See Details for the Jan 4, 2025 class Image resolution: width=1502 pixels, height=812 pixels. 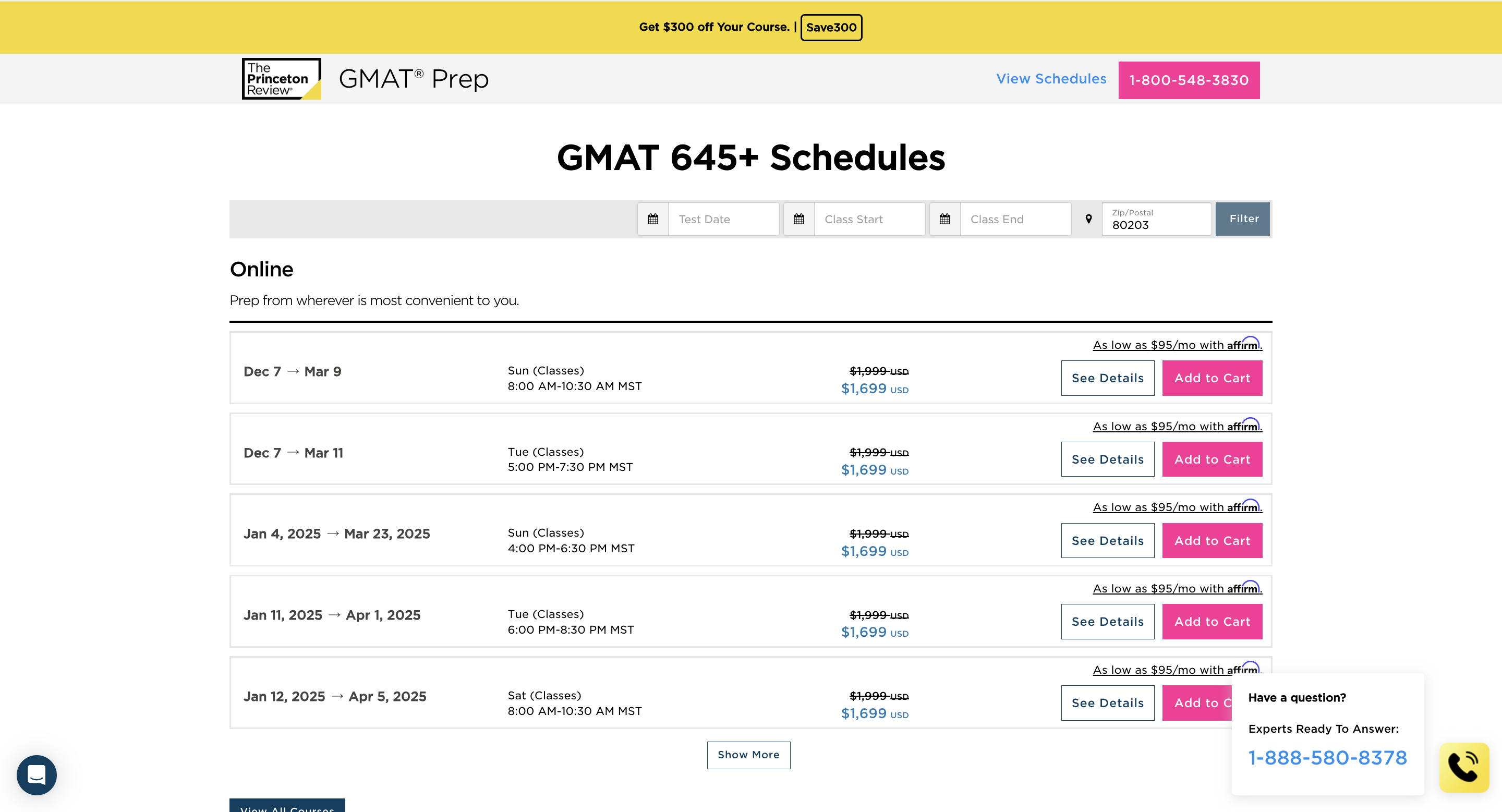1107,540
